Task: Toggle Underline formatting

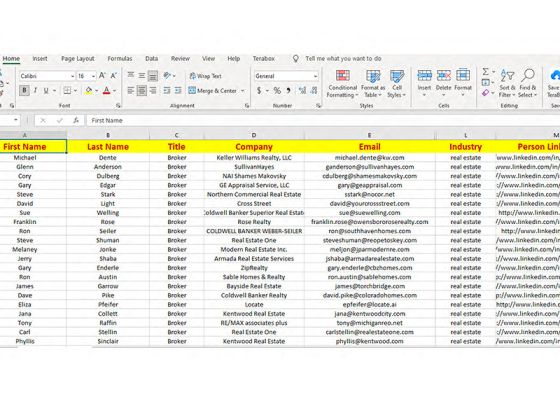Action: pos(46,91)
